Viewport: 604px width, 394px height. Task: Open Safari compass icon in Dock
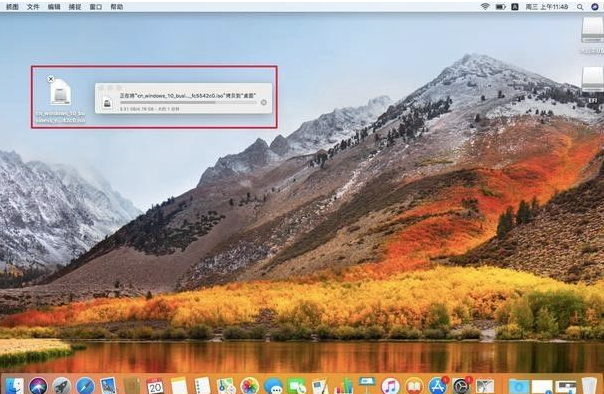pyautogui.click(x=85, y=386)
